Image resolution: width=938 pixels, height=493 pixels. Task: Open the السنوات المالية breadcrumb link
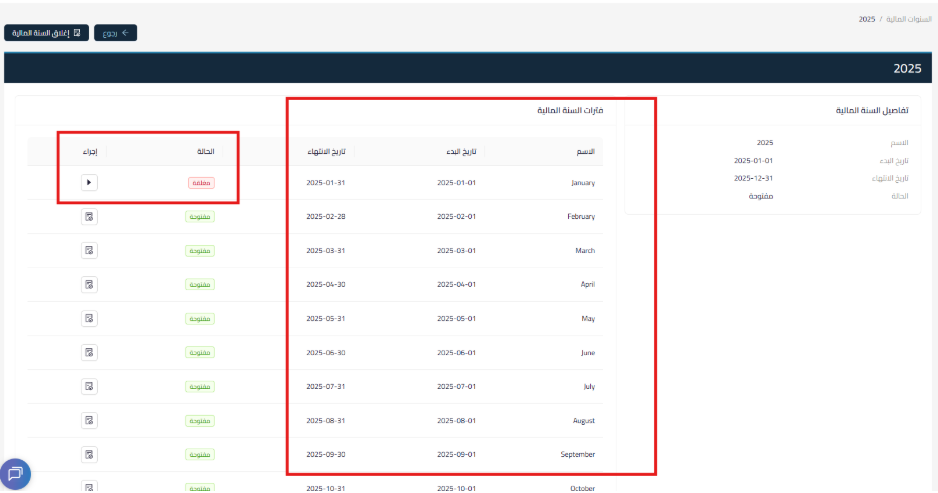[909, 19]
